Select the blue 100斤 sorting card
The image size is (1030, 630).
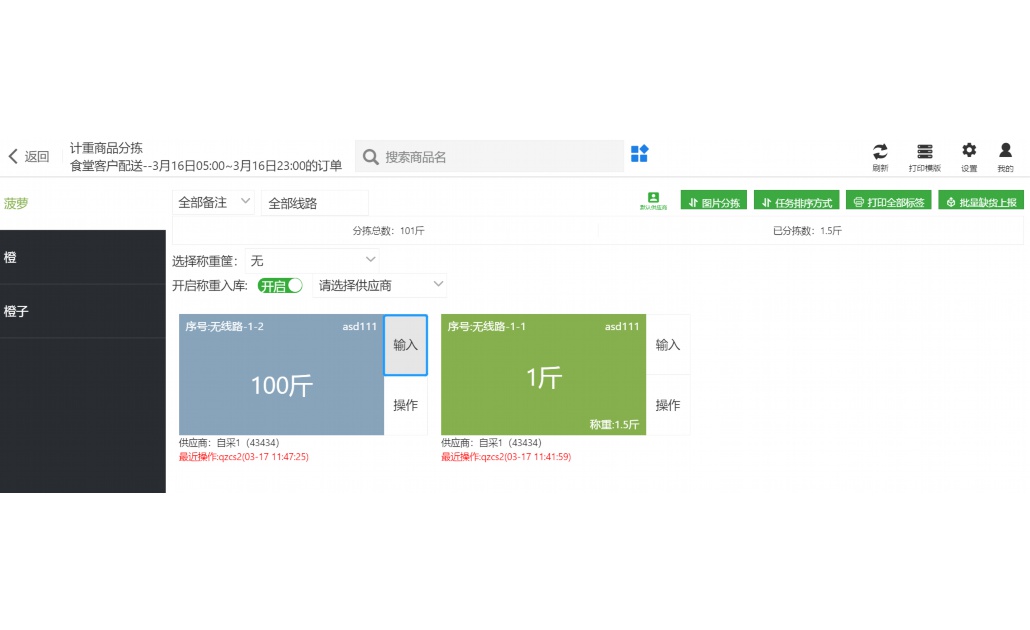[x=281, y=374]
